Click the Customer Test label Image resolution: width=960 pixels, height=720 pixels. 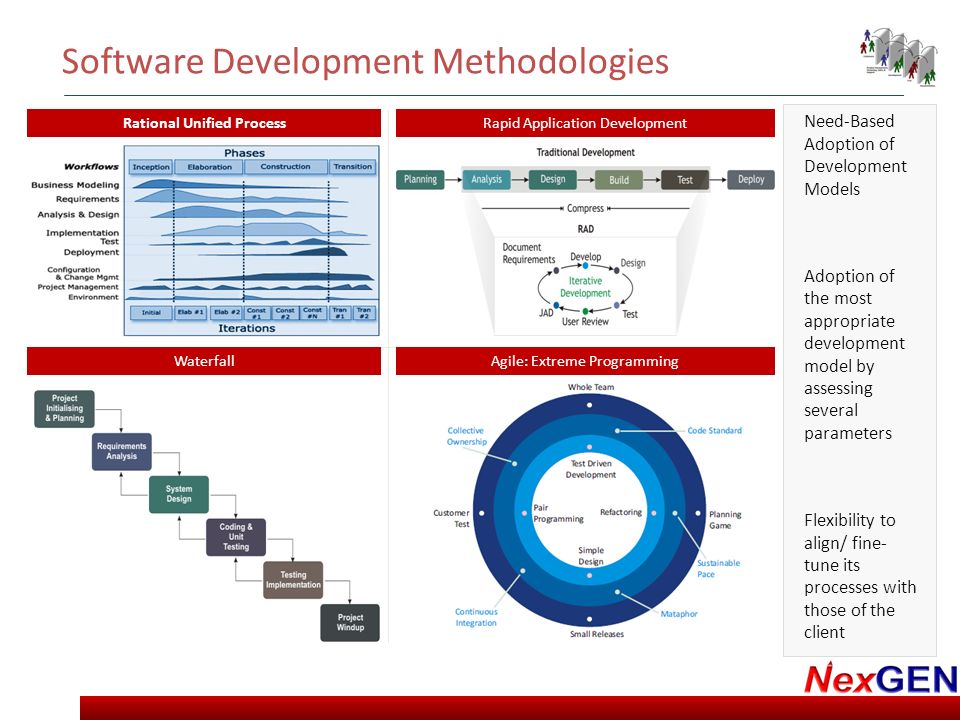[451, 519]
